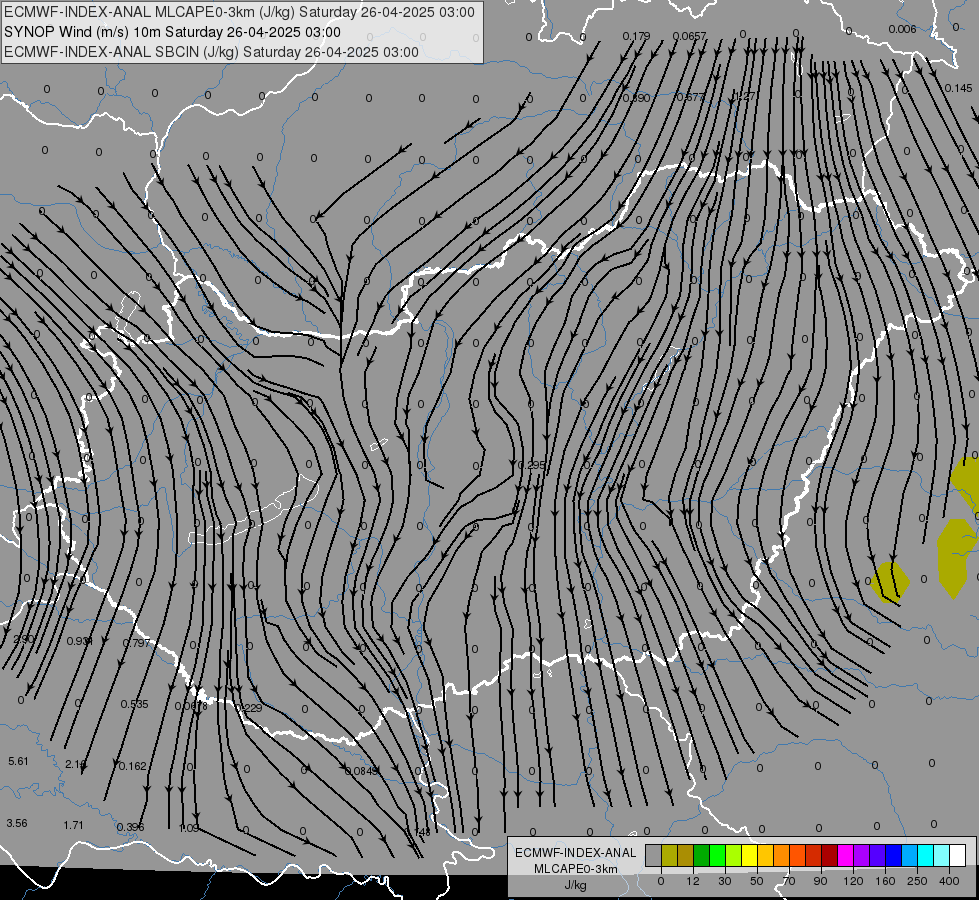This screenshot has height=900, width=979.
Task: Click legend scale value 12
Action: click(692, 881)
